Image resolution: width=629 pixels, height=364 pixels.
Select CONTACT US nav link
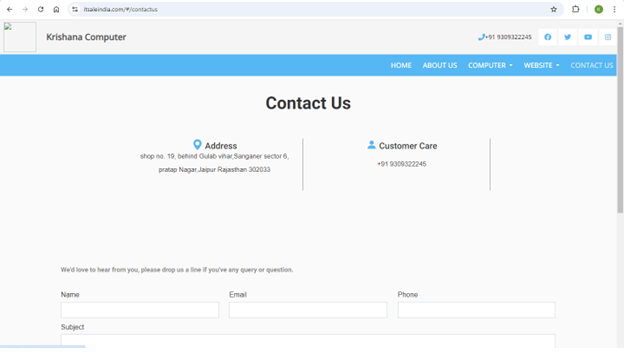592,65
